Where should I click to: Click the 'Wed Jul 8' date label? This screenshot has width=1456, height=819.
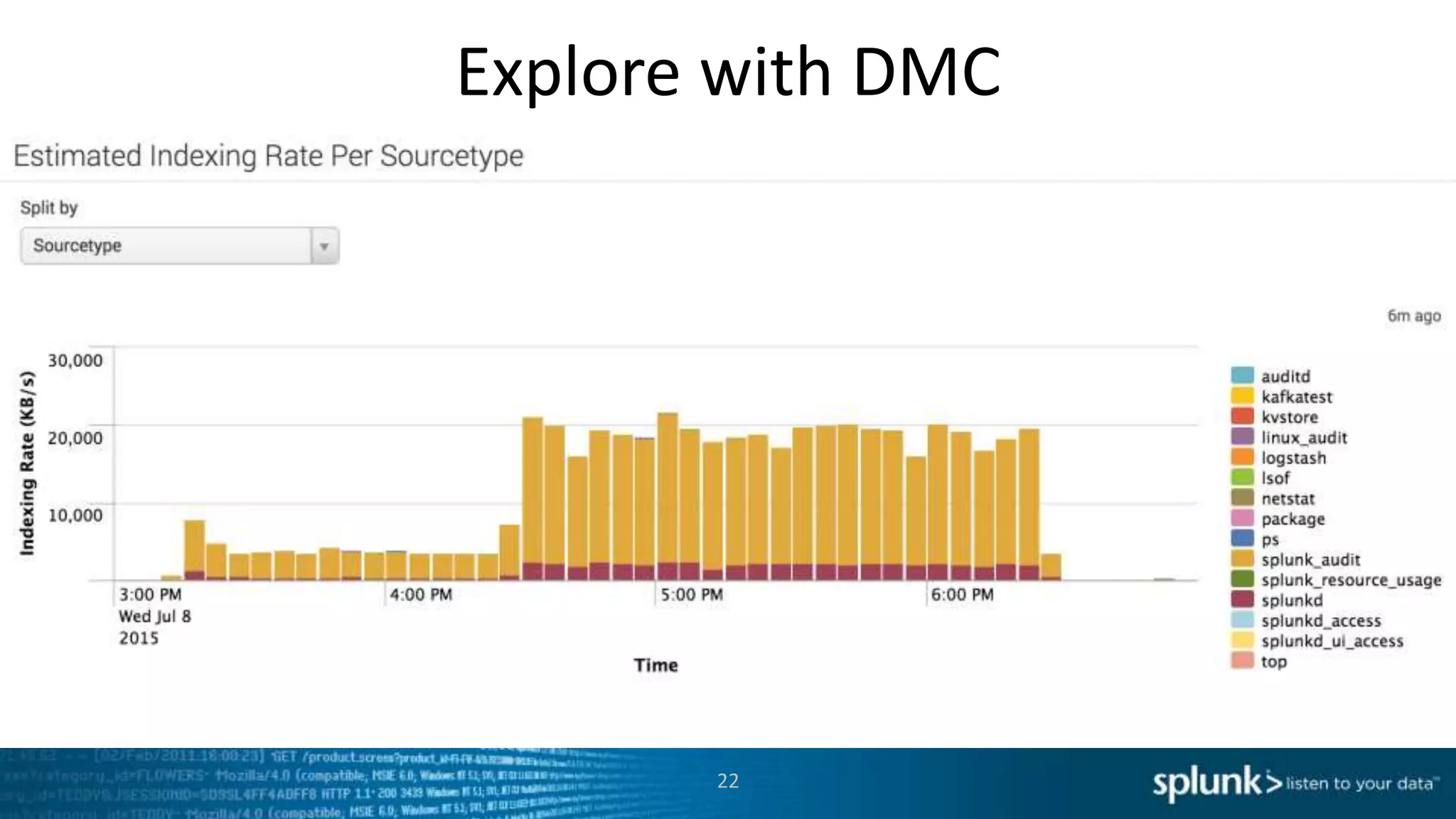tap(154, 616)
